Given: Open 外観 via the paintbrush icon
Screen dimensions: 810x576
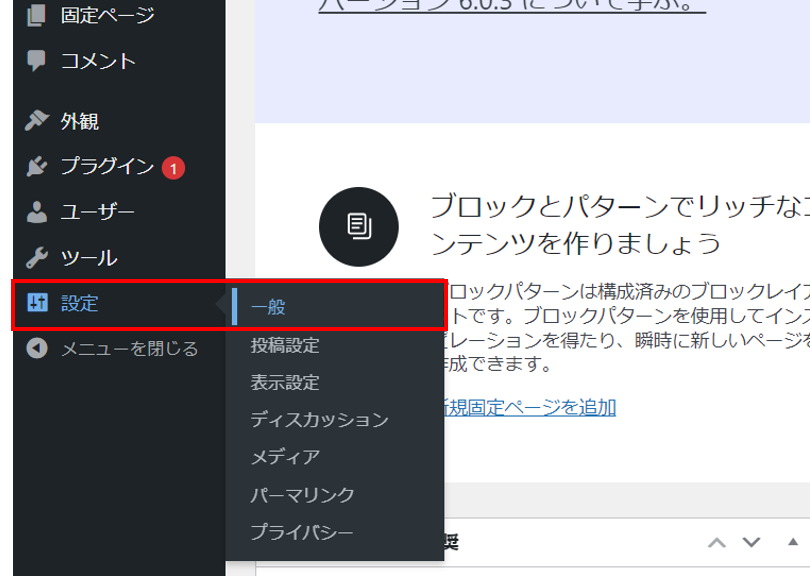Looking at the screenshot, I should pyautogui.click(x=37, y=121).
